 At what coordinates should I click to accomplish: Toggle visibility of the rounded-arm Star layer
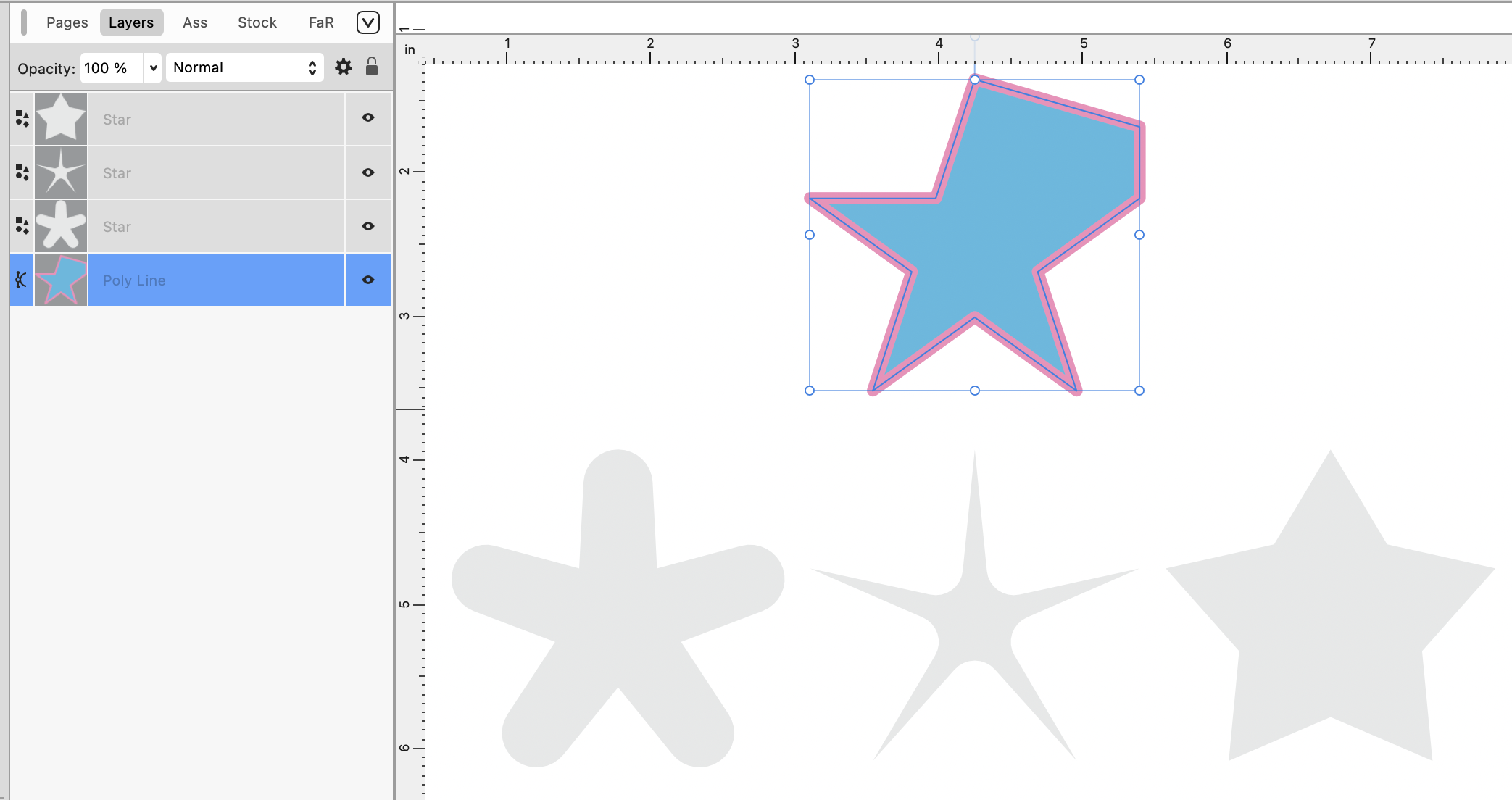pos(368,226)
